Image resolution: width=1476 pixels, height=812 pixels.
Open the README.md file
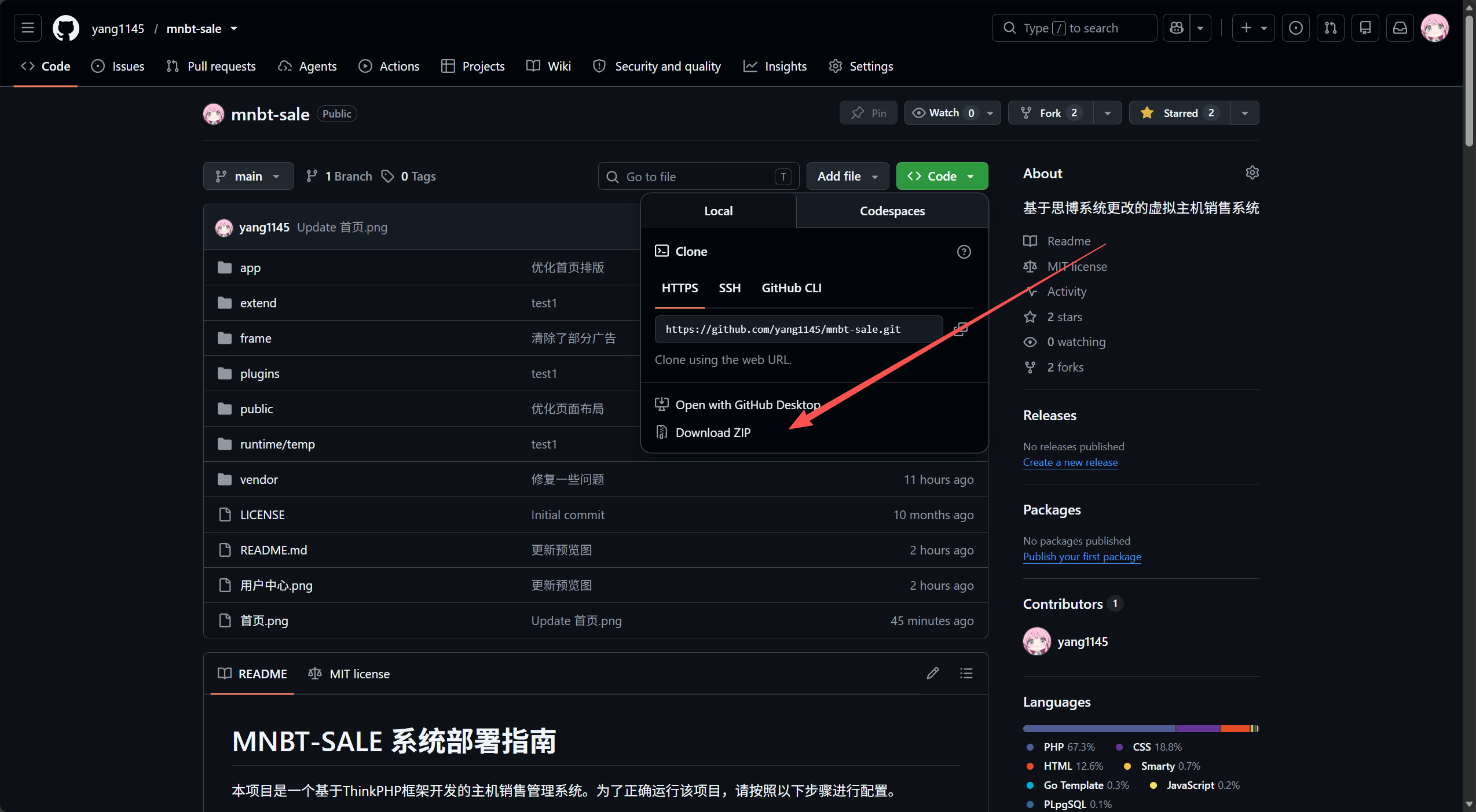273,550
